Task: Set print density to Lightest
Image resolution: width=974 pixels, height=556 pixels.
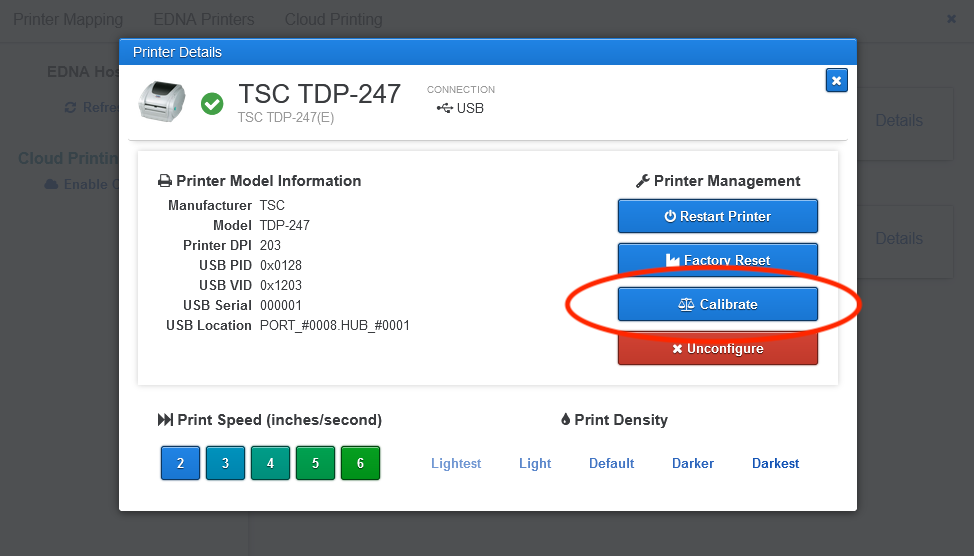Action: tap(456, 463)
